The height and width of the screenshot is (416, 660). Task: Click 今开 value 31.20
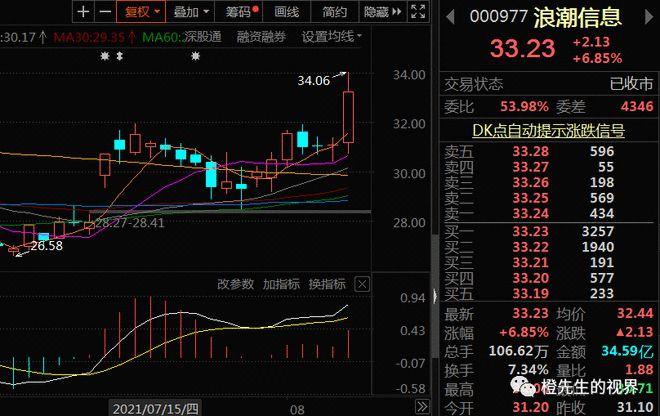point(530,407)
